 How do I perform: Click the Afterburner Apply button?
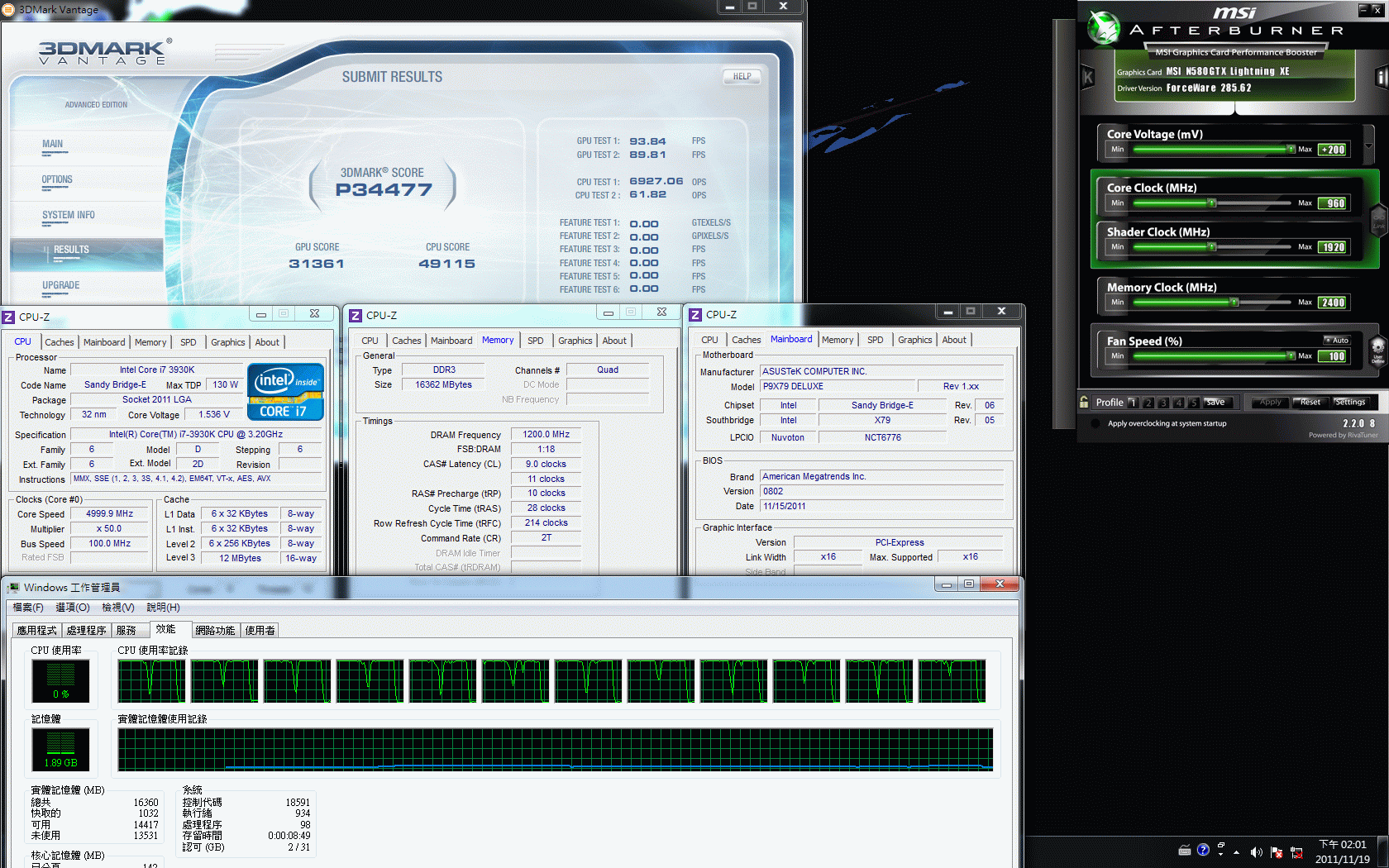[1271, 403]
